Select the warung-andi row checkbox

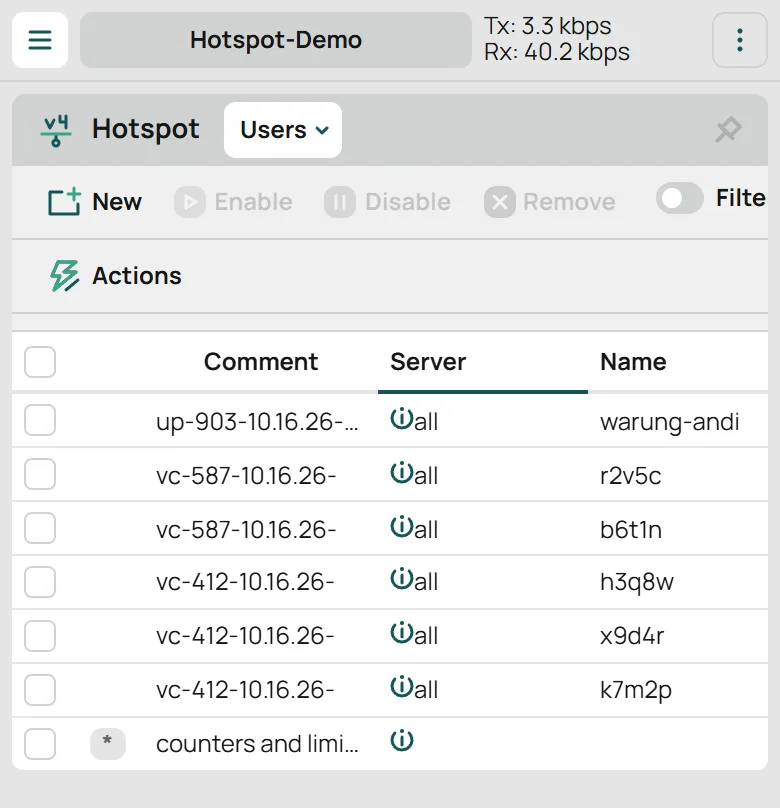click(40, 420)
